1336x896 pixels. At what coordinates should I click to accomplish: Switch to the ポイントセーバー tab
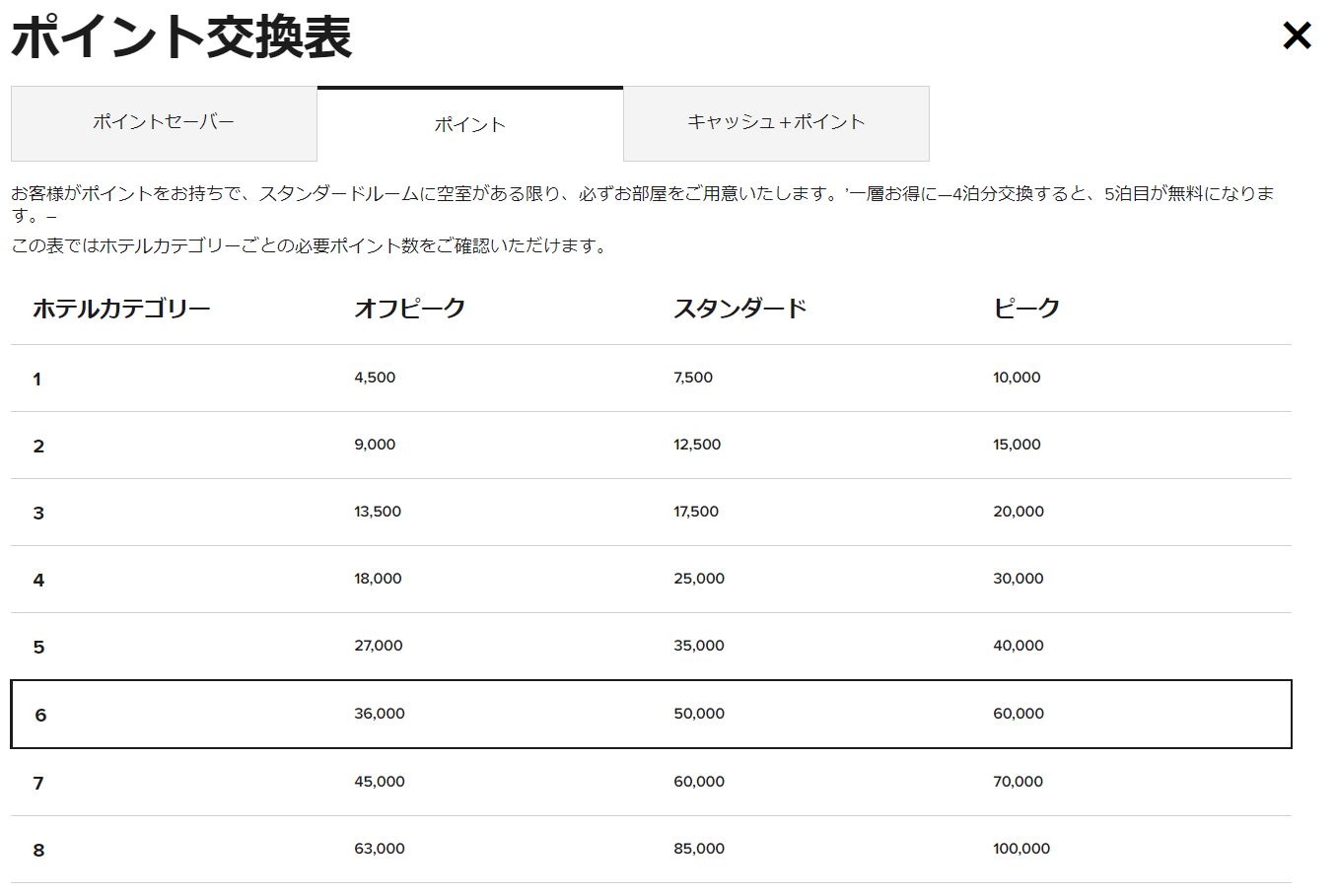pyautogui.click(x=164, y=123)
